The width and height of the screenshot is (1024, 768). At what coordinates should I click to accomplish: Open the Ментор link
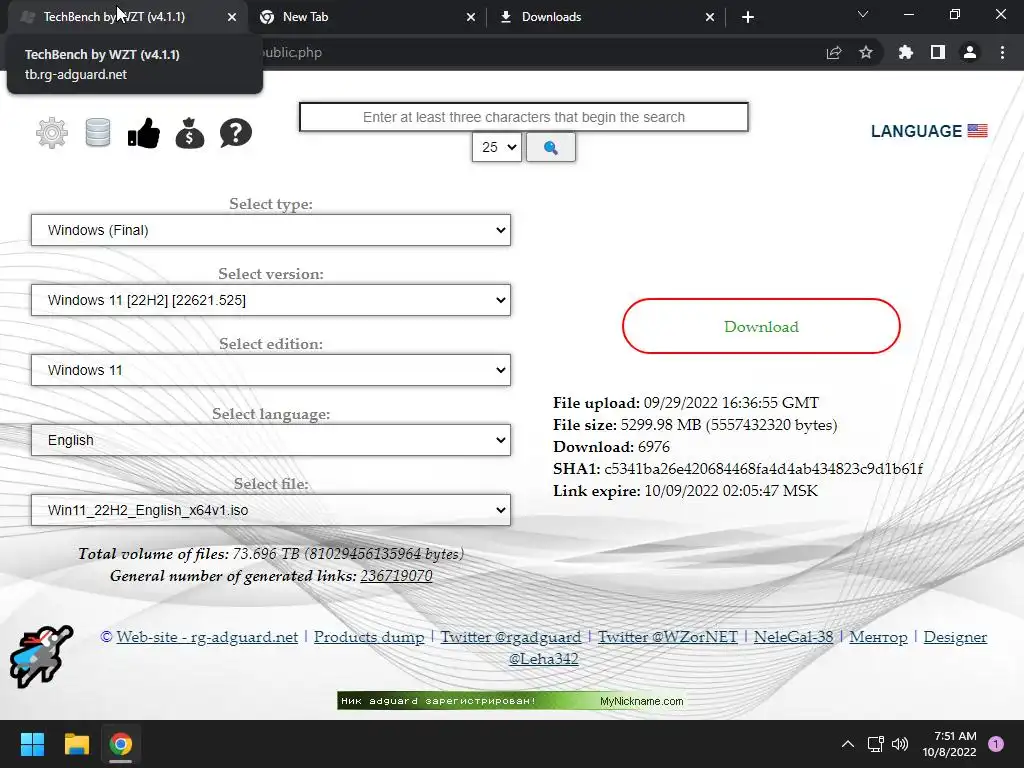878,637
